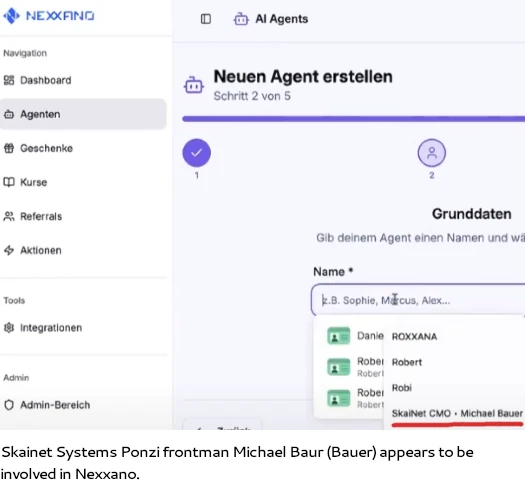The height and width of the screenshot is (484, 525).
Task: Click the Integrationen gear icon
Action: click(9, 328)
